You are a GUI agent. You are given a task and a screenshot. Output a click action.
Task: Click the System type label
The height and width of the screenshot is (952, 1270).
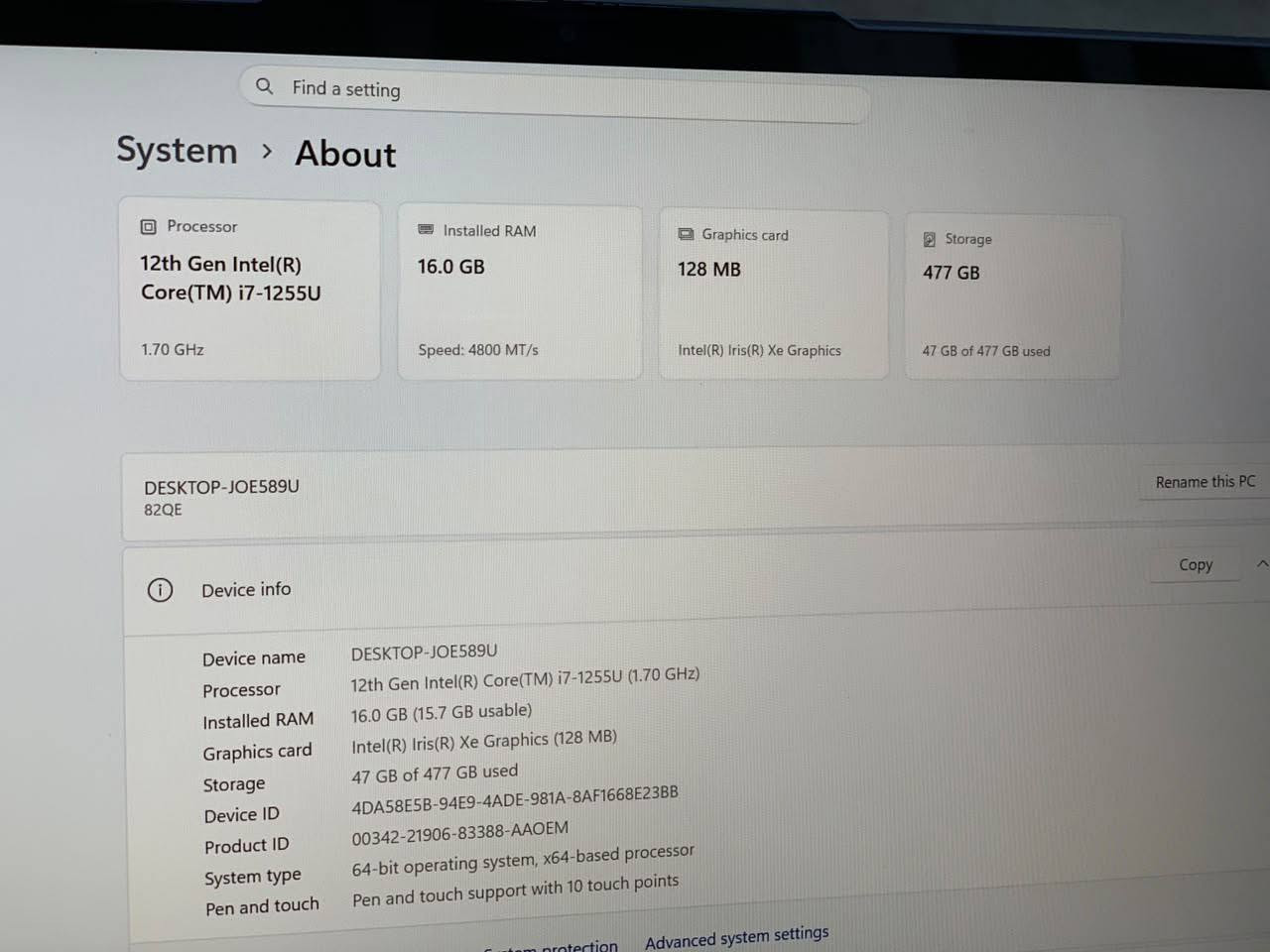pyautogui.click(x=253, y=878)
